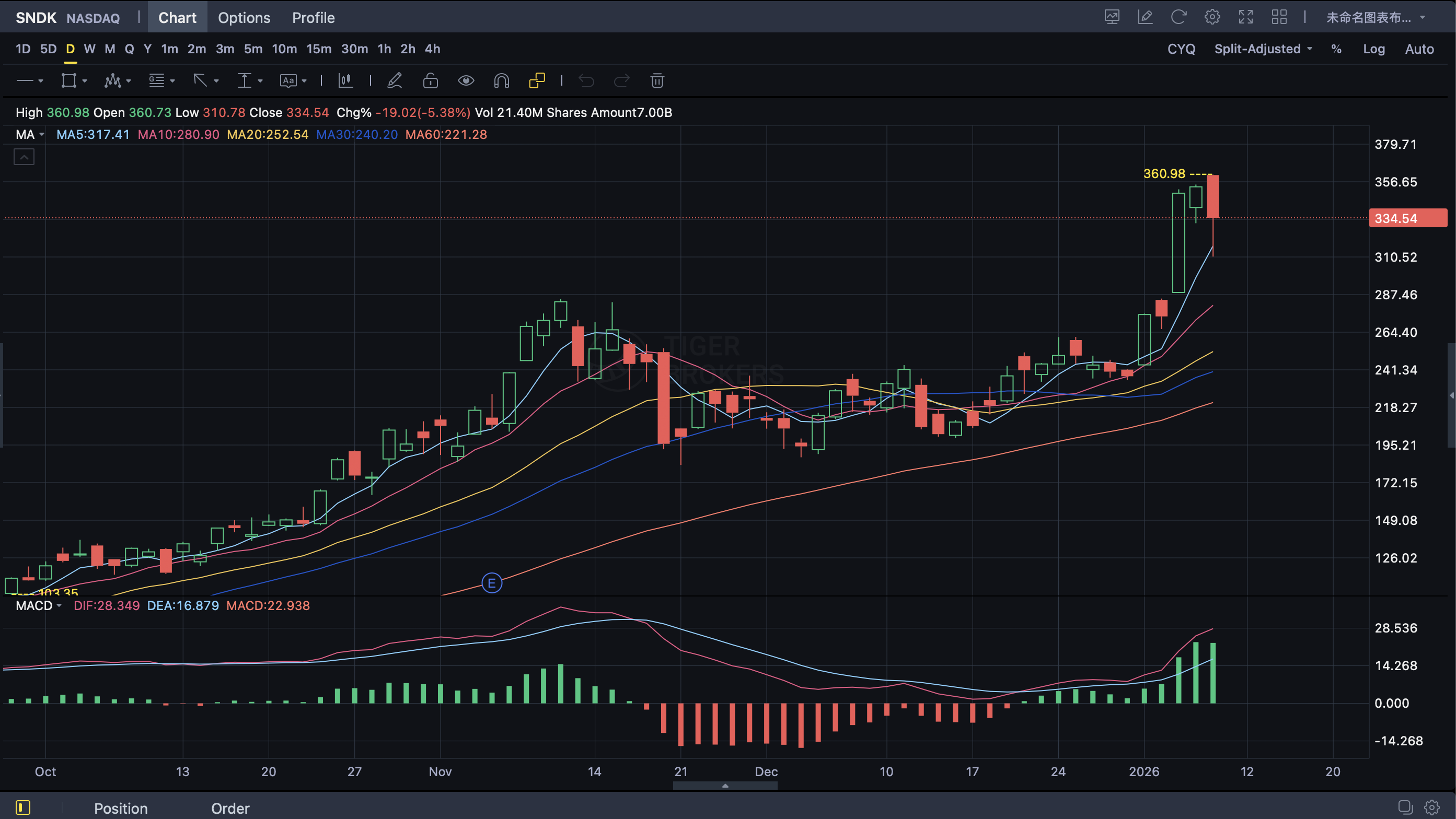Click the trash delete drawings icon
1456x819 pixels.
pos(657,81)
